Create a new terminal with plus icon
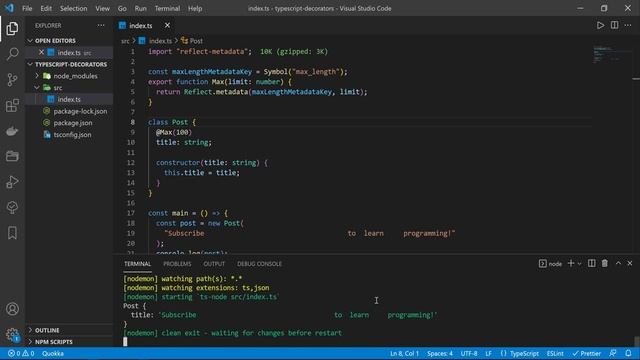 point(571,263)
